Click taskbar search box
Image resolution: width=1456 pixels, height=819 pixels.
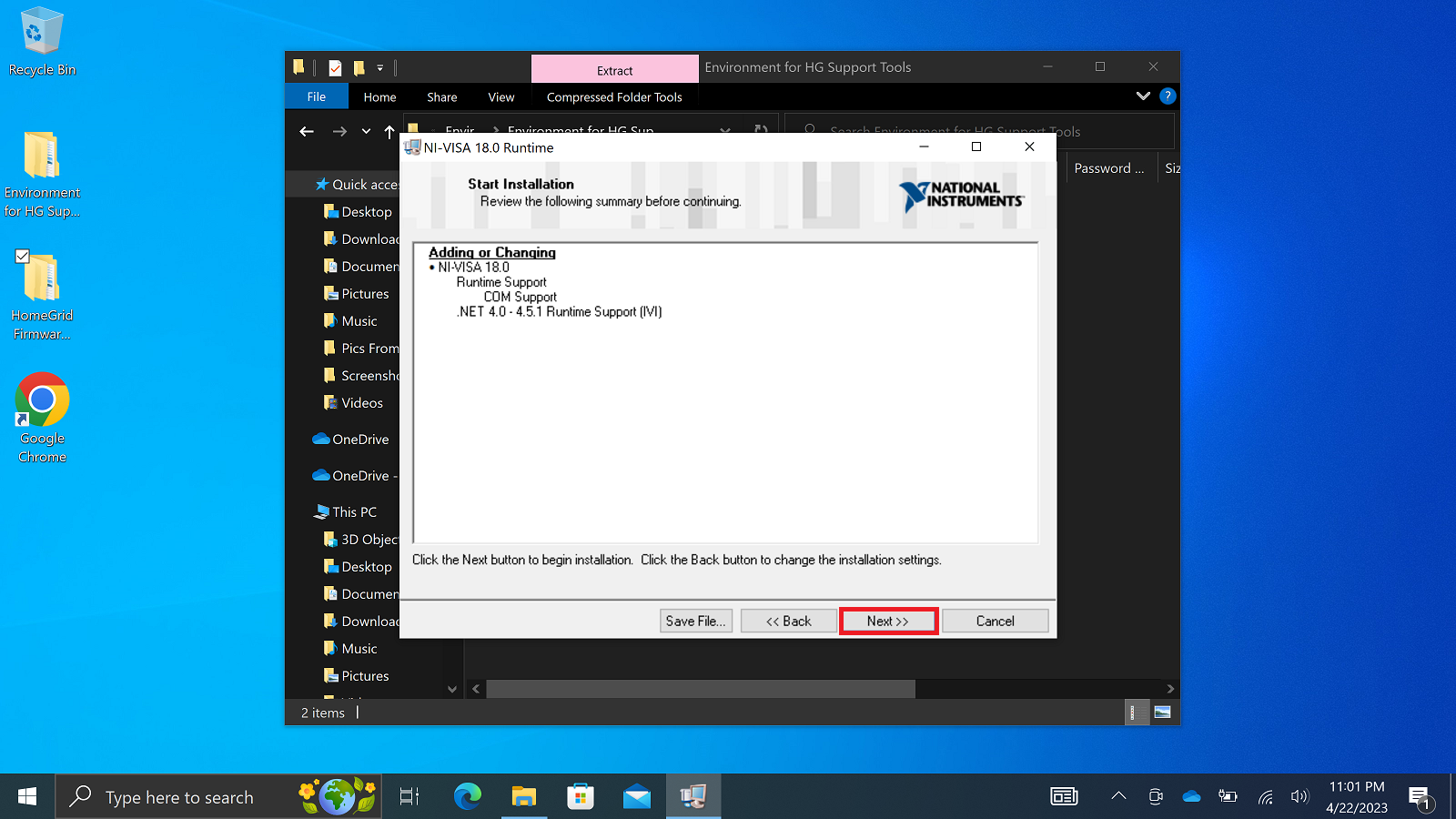pyautogui.click(x=218, y=797)
